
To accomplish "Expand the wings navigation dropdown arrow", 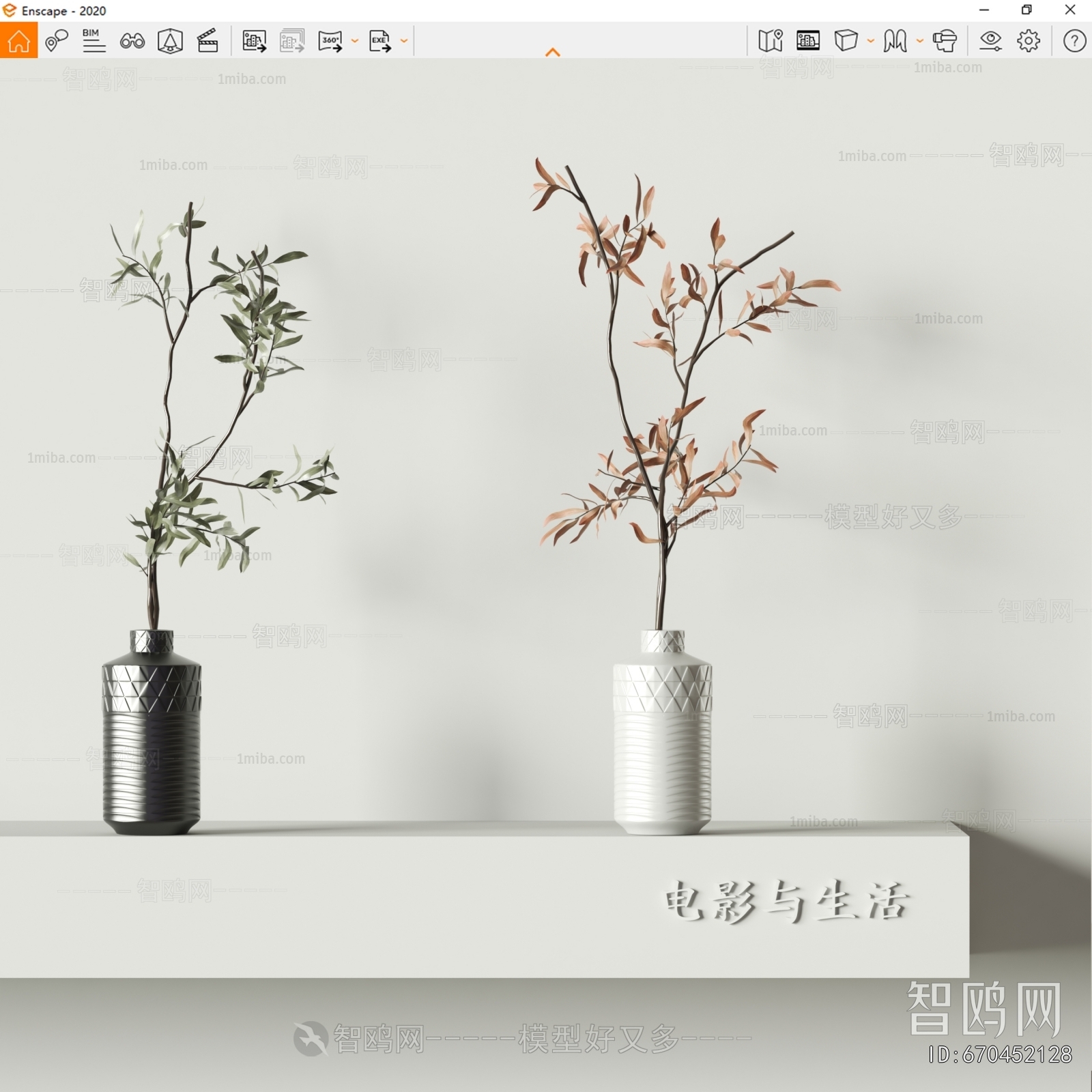I will 920,41.
